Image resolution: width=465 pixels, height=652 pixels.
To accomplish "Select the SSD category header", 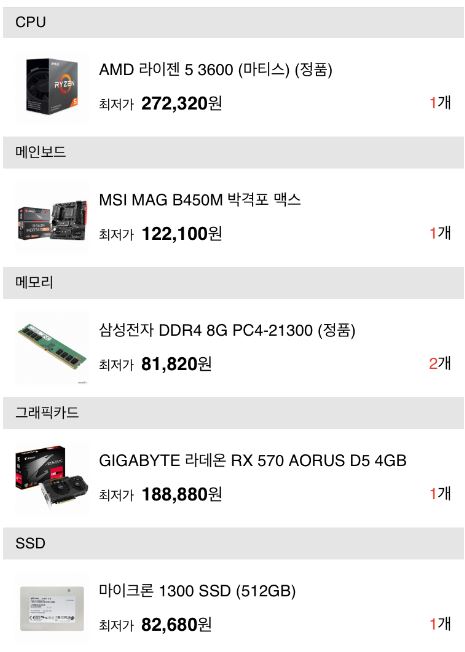I will 233,543.
